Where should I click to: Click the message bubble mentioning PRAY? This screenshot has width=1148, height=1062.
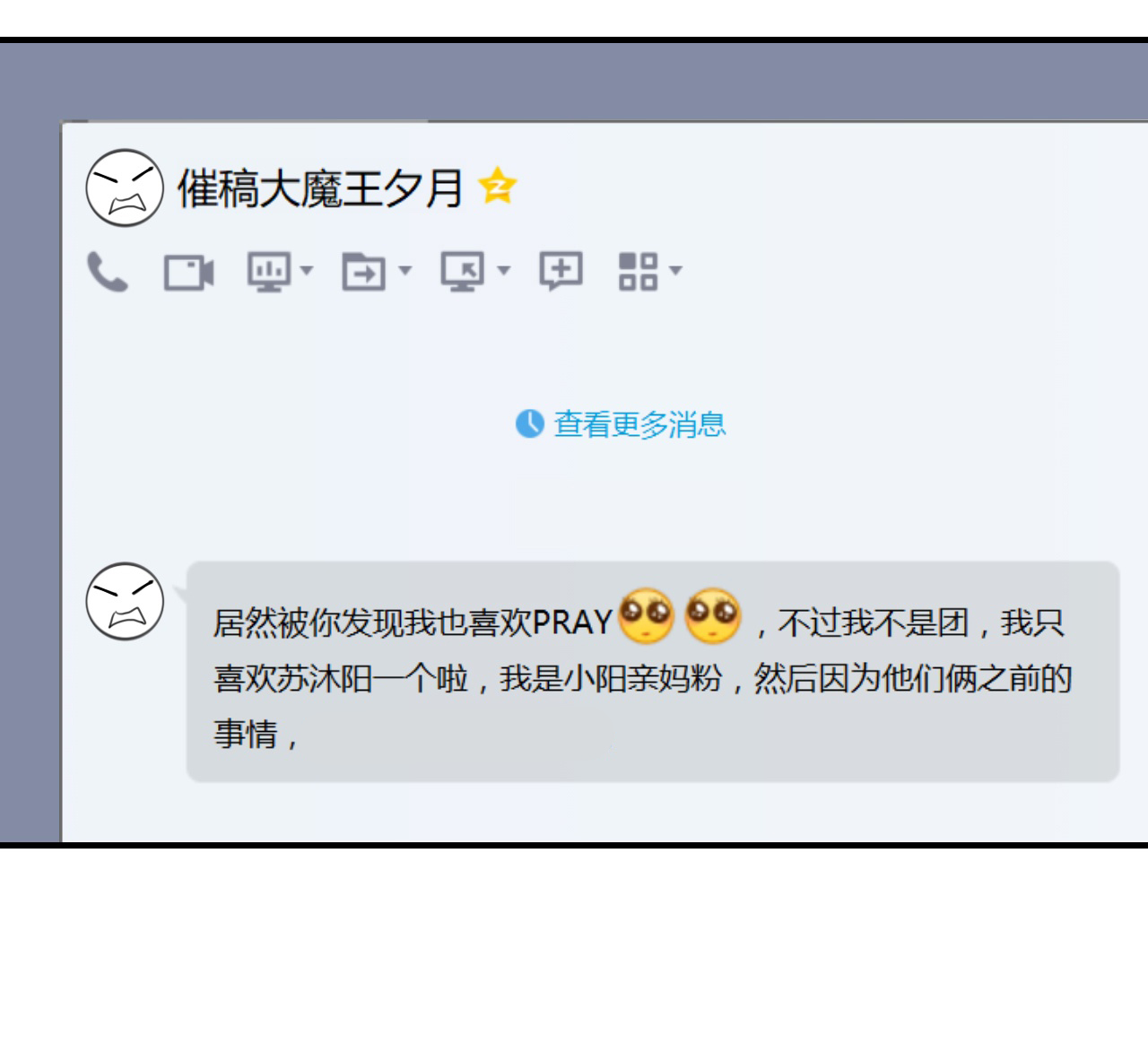pyautogui.click(x=653, y=672)
